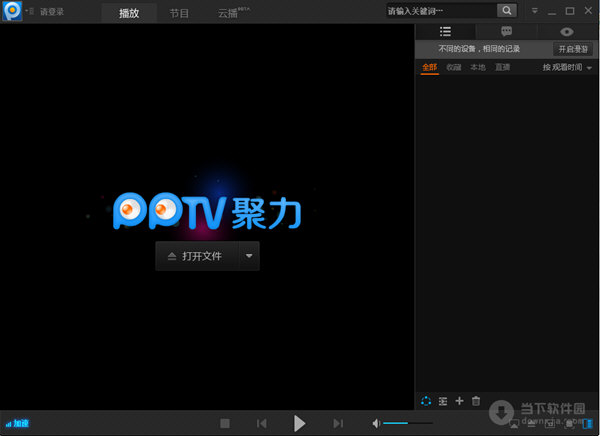Click the 加速 acceleration indicator

coord(17,423)
